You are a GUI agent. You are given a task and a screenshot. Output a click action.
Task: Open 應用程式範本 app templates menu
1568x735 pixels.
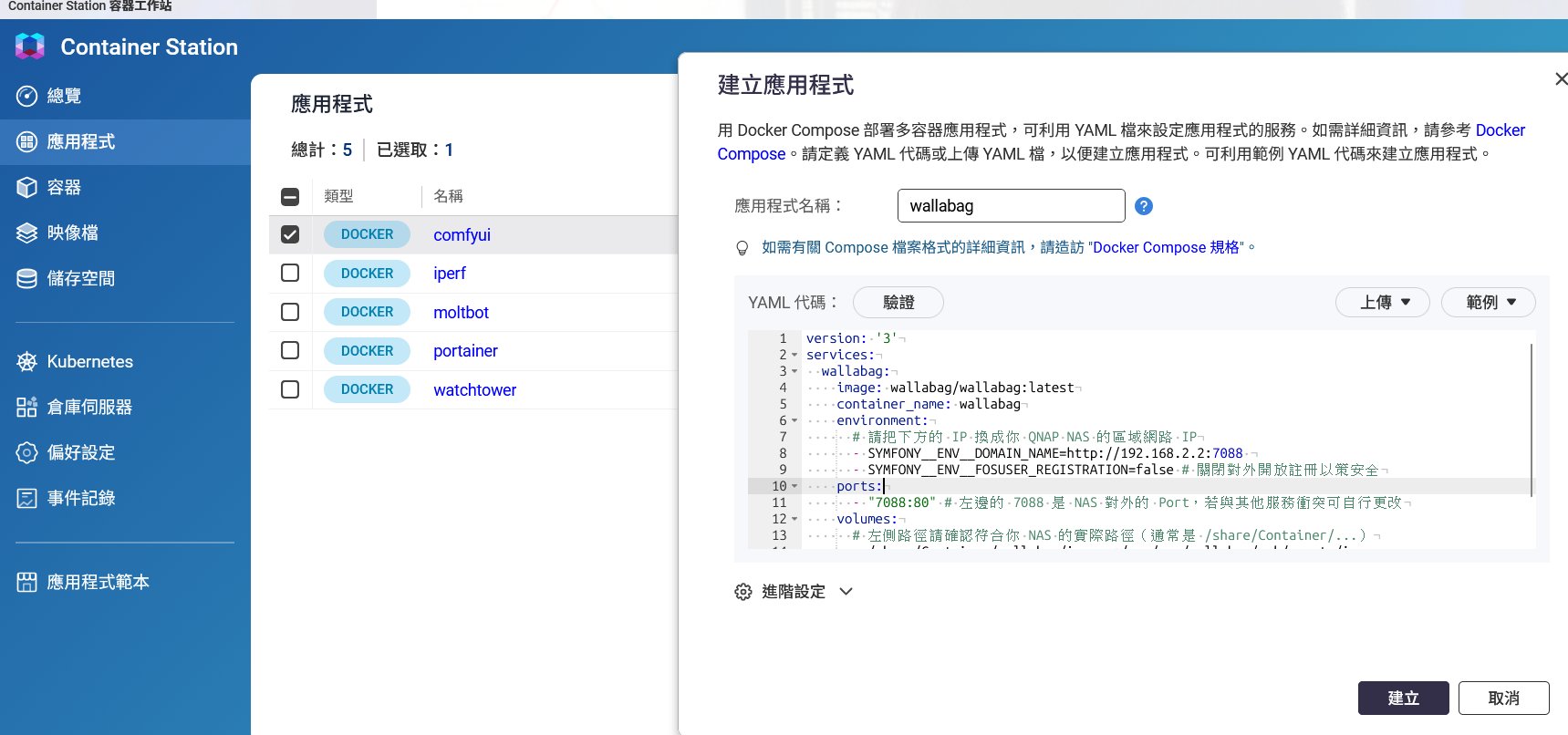[98, 582]
